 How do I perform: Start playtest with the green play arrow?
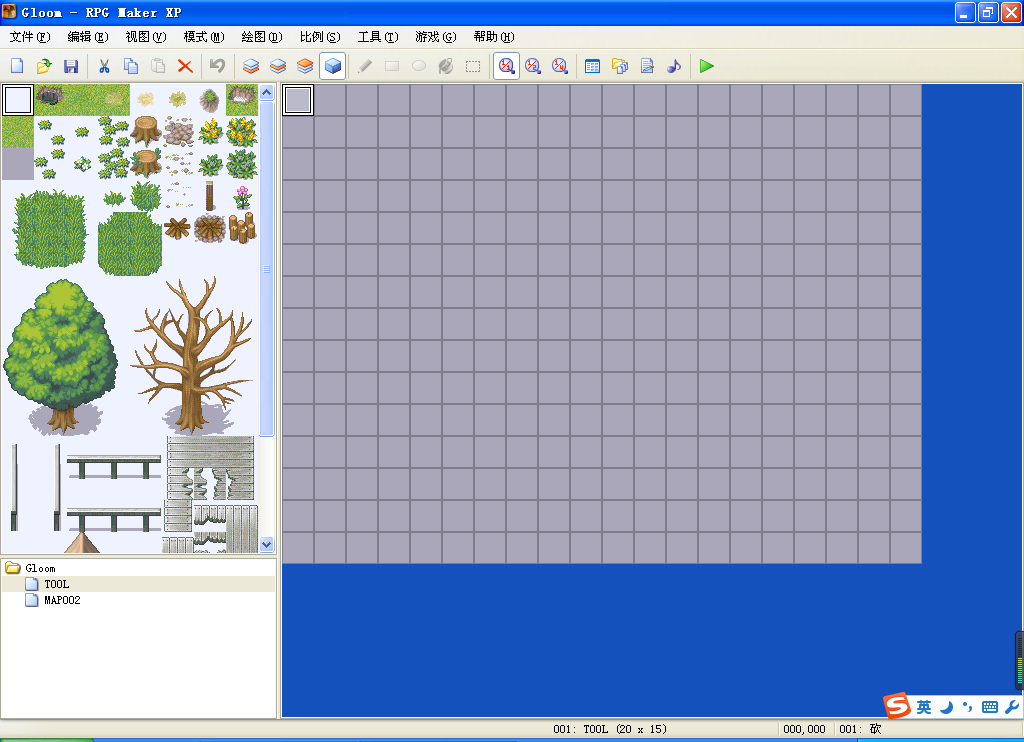[x=707, y=66]
